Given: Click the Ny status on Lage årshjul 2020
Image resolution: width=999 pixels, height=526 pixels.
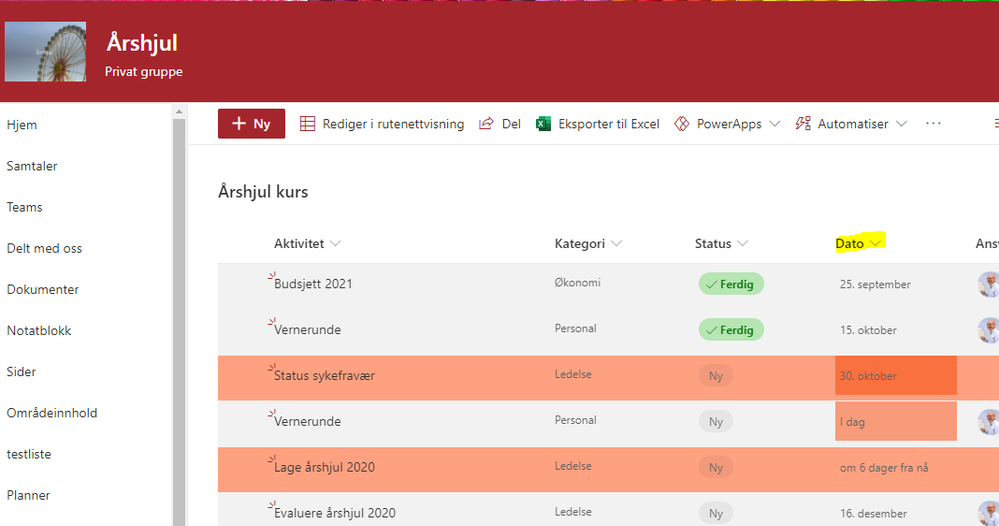Looking at the screenshot, I should [x=716, y=467].
